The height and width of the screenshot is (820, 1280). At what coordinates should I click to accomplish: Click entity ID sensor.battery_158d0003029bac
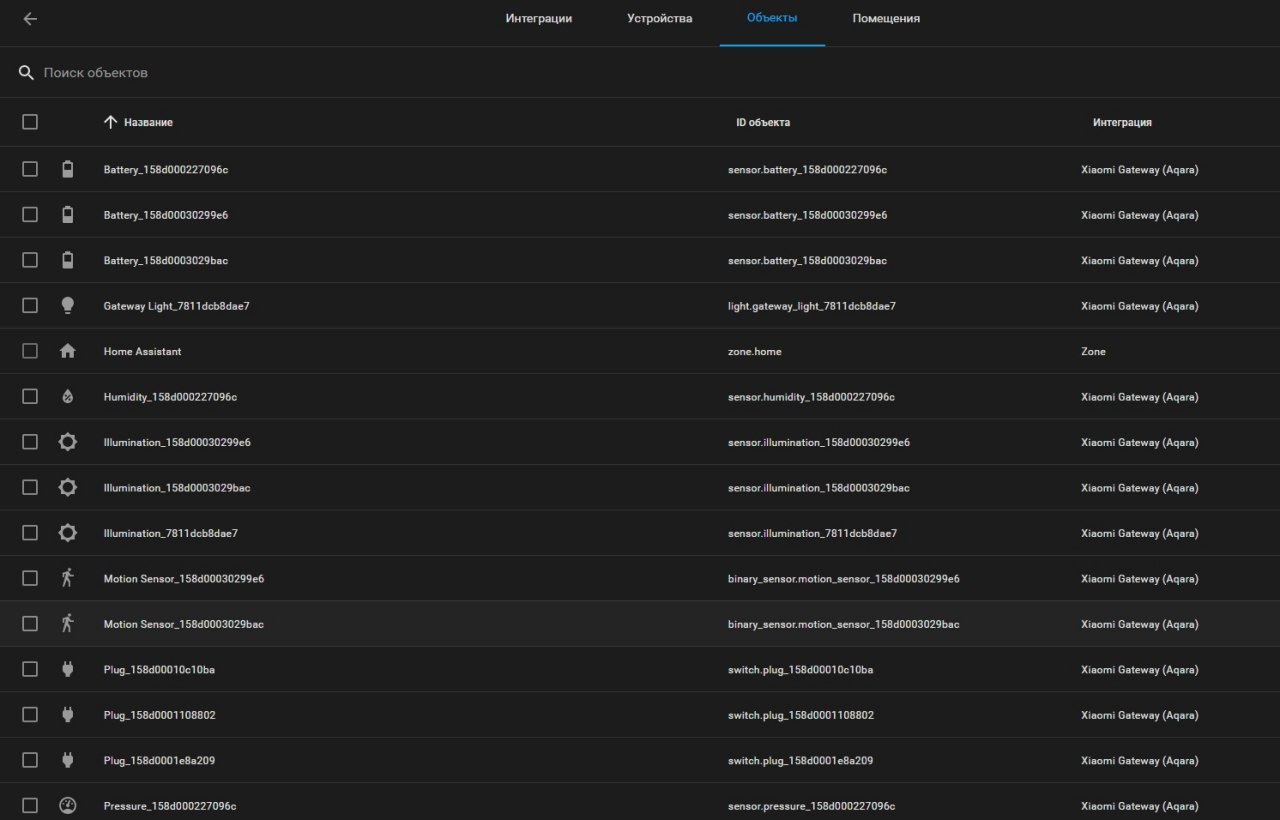click(807, 261)
